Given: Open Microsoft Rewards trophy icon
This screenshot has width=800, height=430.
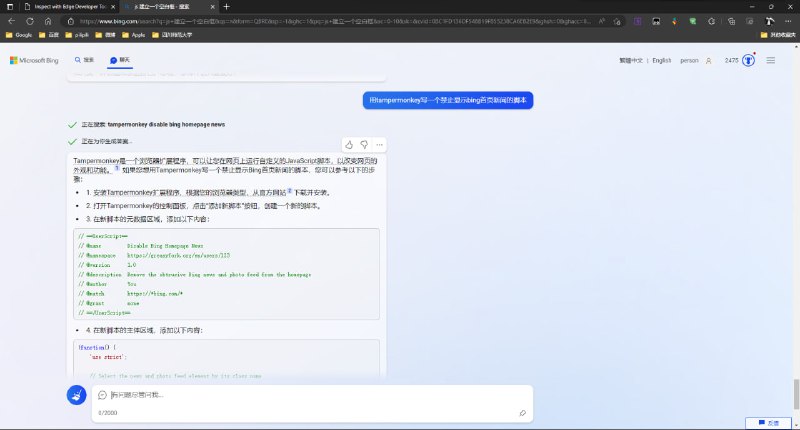Looking at the screenshot, I should tap(748, 60).
